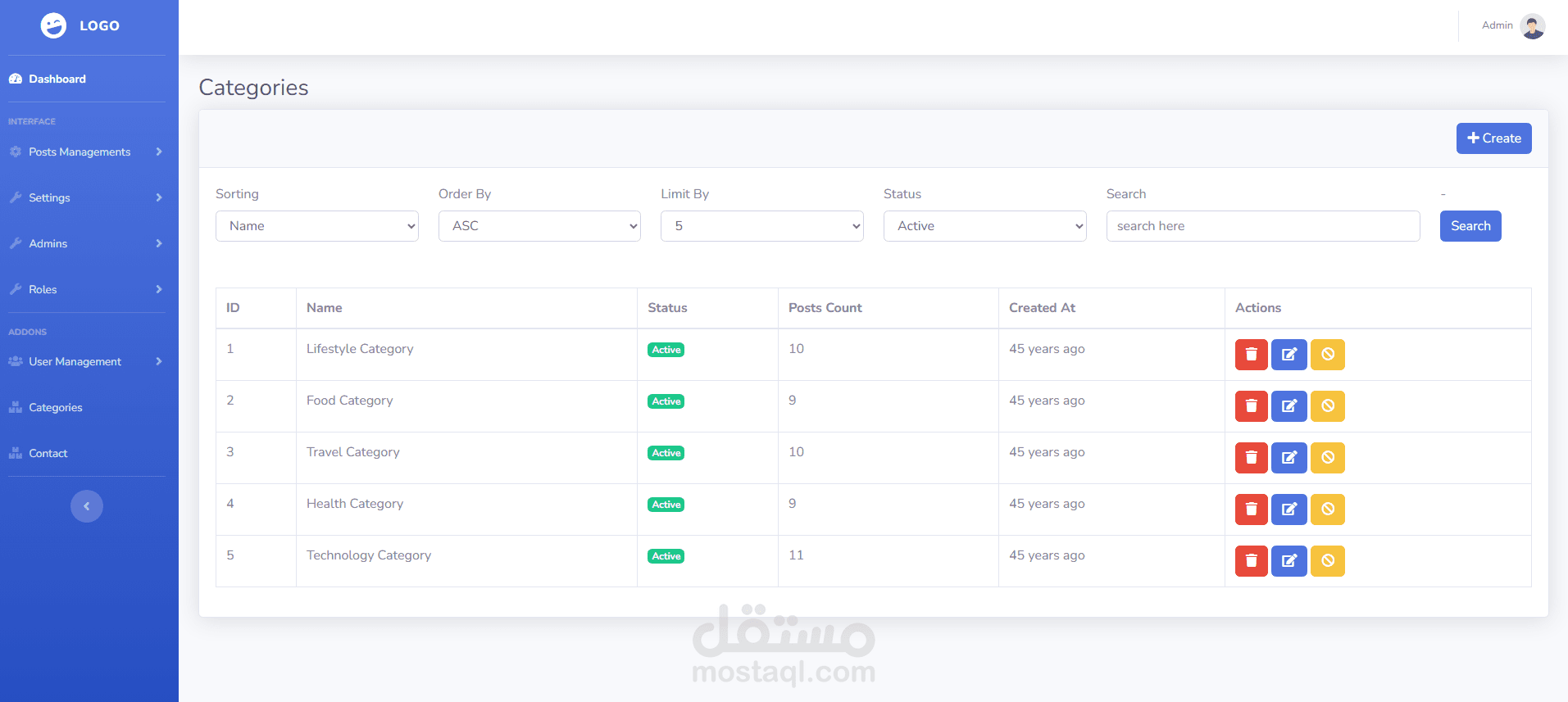Click the Settings wrench icon

(16, 197)
